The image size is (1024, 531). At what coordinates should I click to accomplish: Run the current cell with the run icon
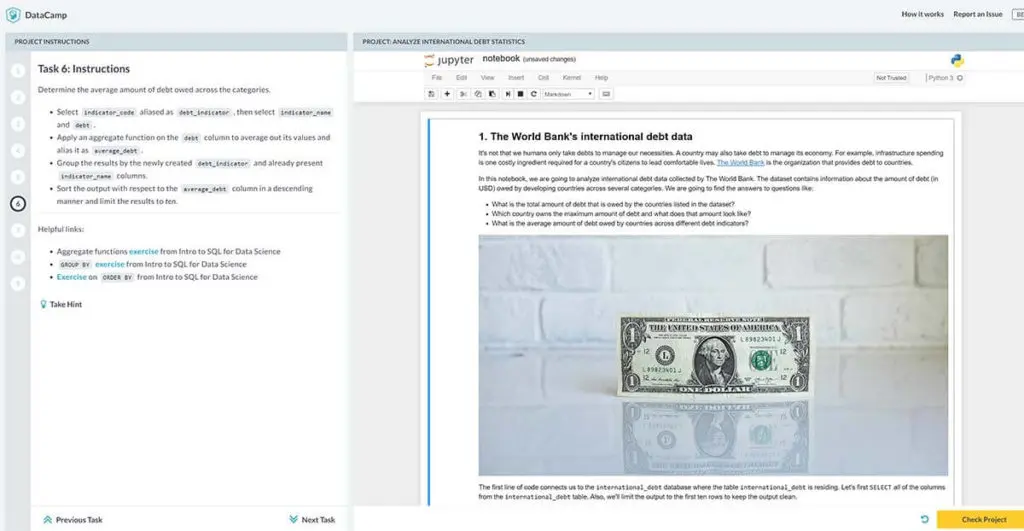click(x=508, y=94)
